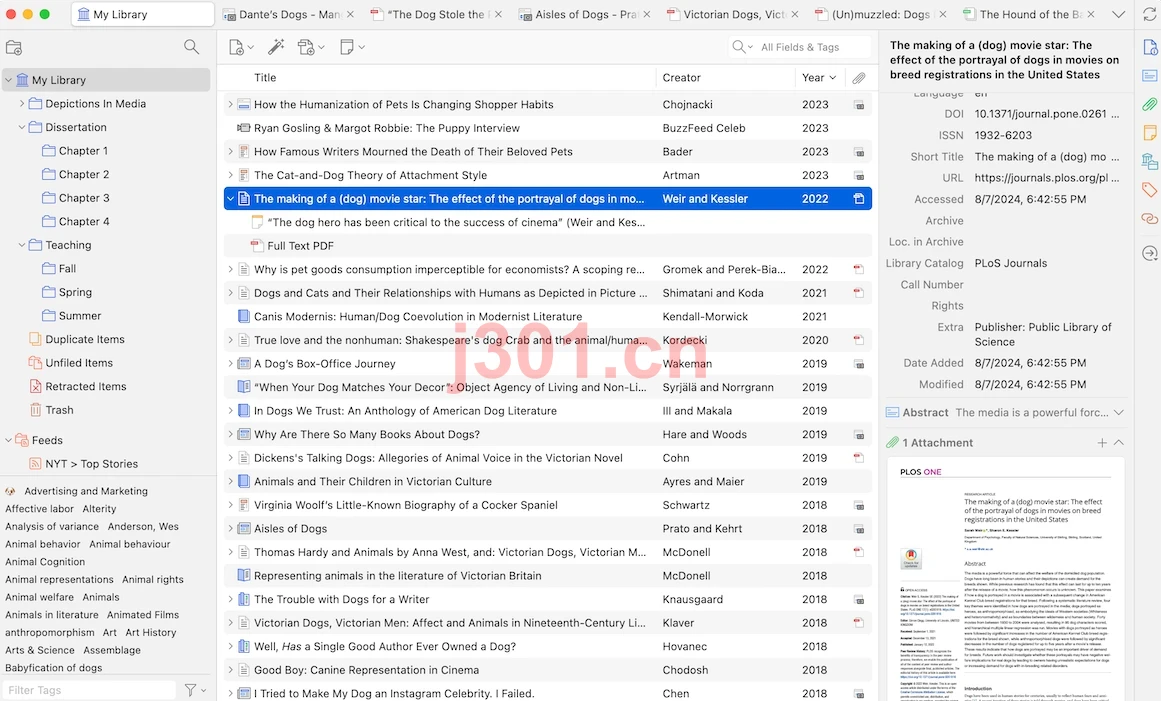Close the Aisles of Dogs tab
The width and height of the screenshot is (1161, 701).
[647, 14]
